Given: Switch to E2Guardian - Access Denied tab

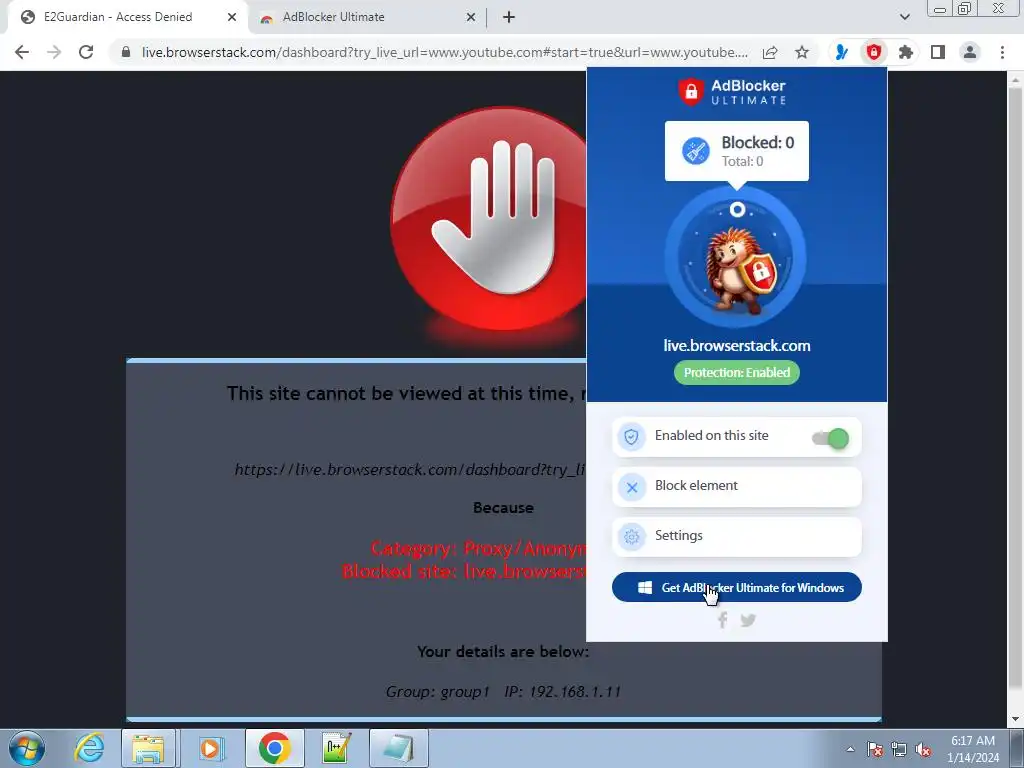Looking at the screenshot, I should click(127, 17).
